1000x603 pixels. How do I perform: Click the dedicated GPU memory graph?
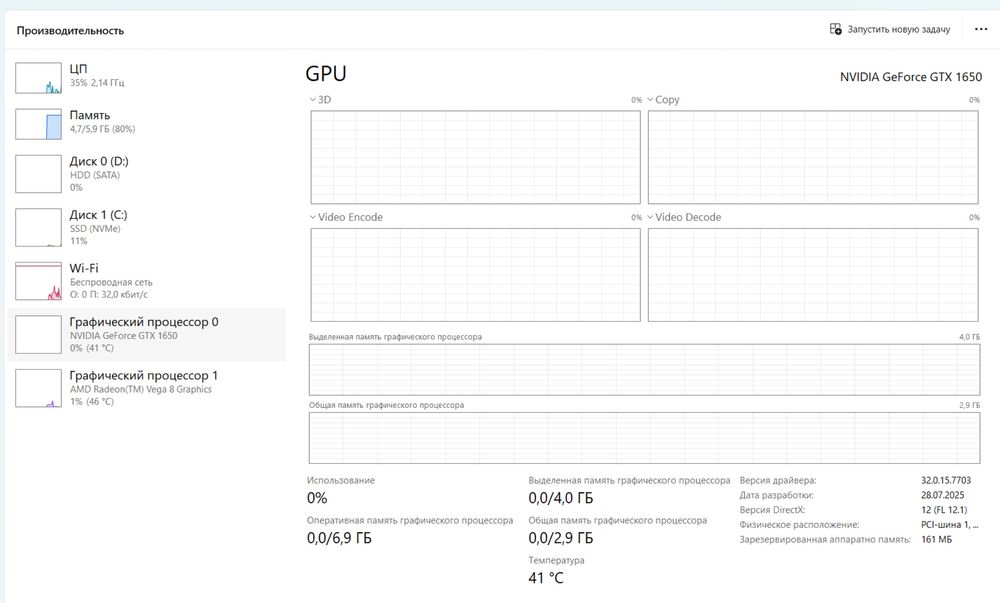[x=644, y=369]
